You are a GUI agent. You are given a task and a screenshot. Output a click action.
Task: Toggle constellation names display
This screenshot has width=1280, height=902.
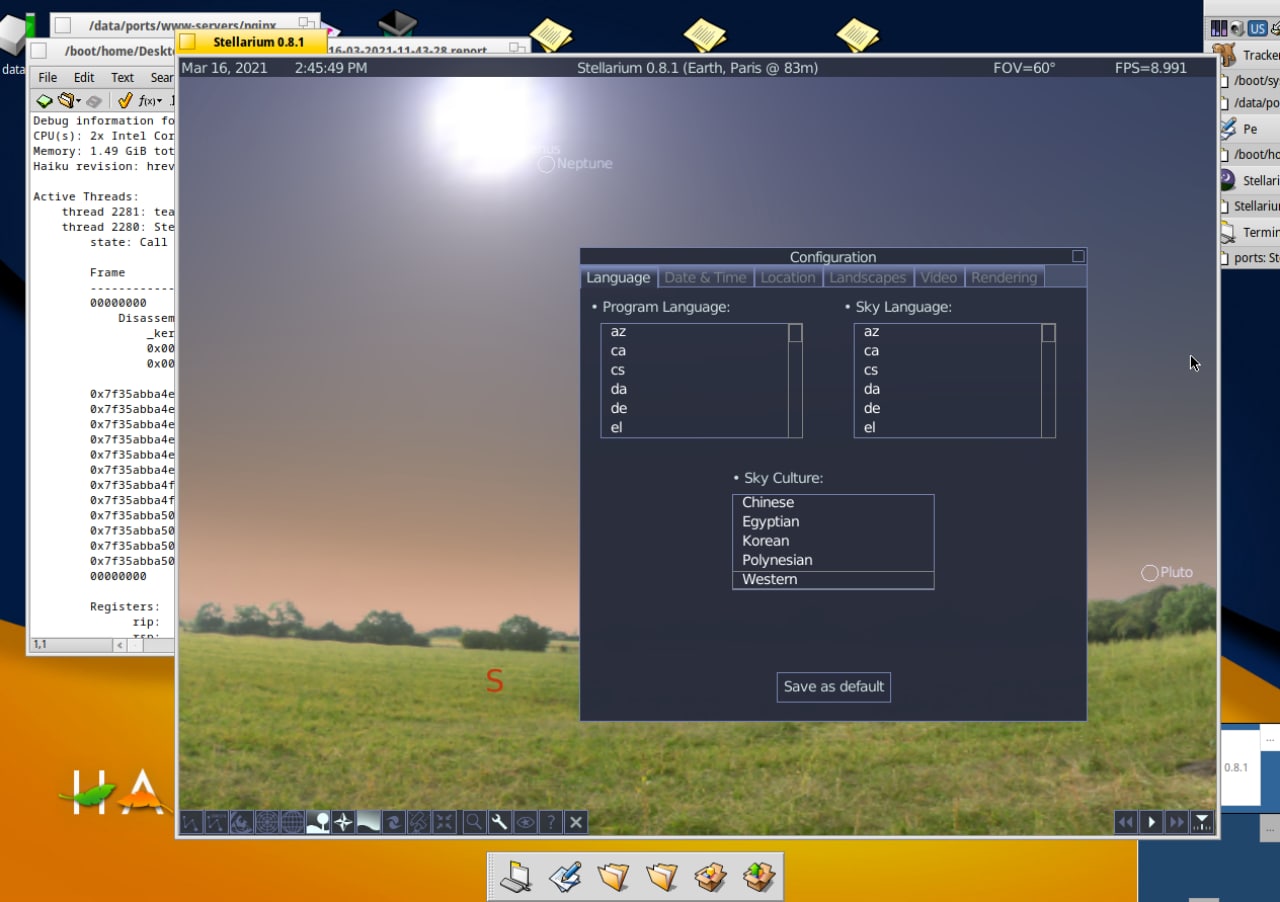point(216,822)
